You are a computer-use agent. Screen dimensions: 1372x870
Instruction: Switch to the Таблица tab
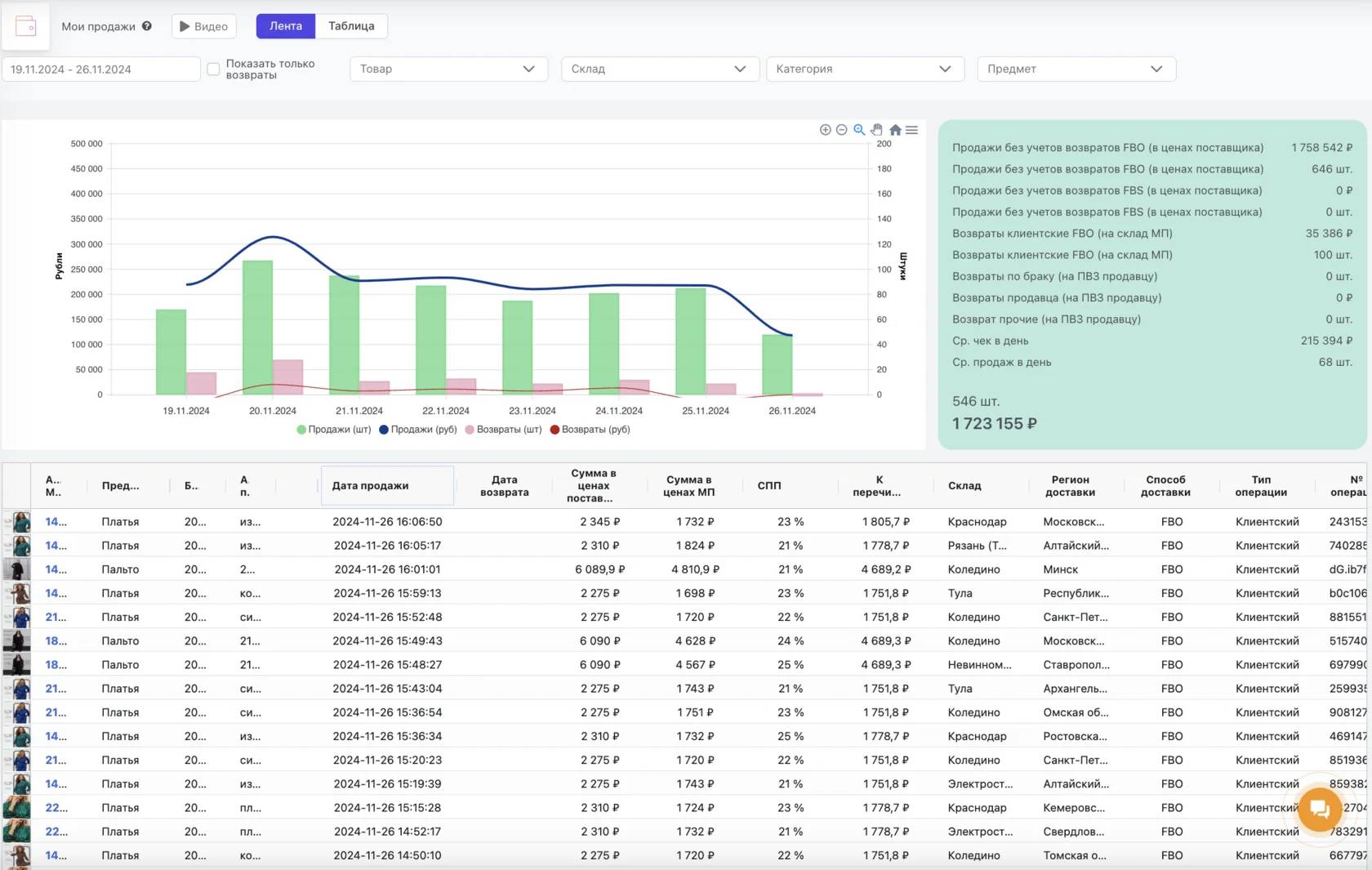coord(351,26)
